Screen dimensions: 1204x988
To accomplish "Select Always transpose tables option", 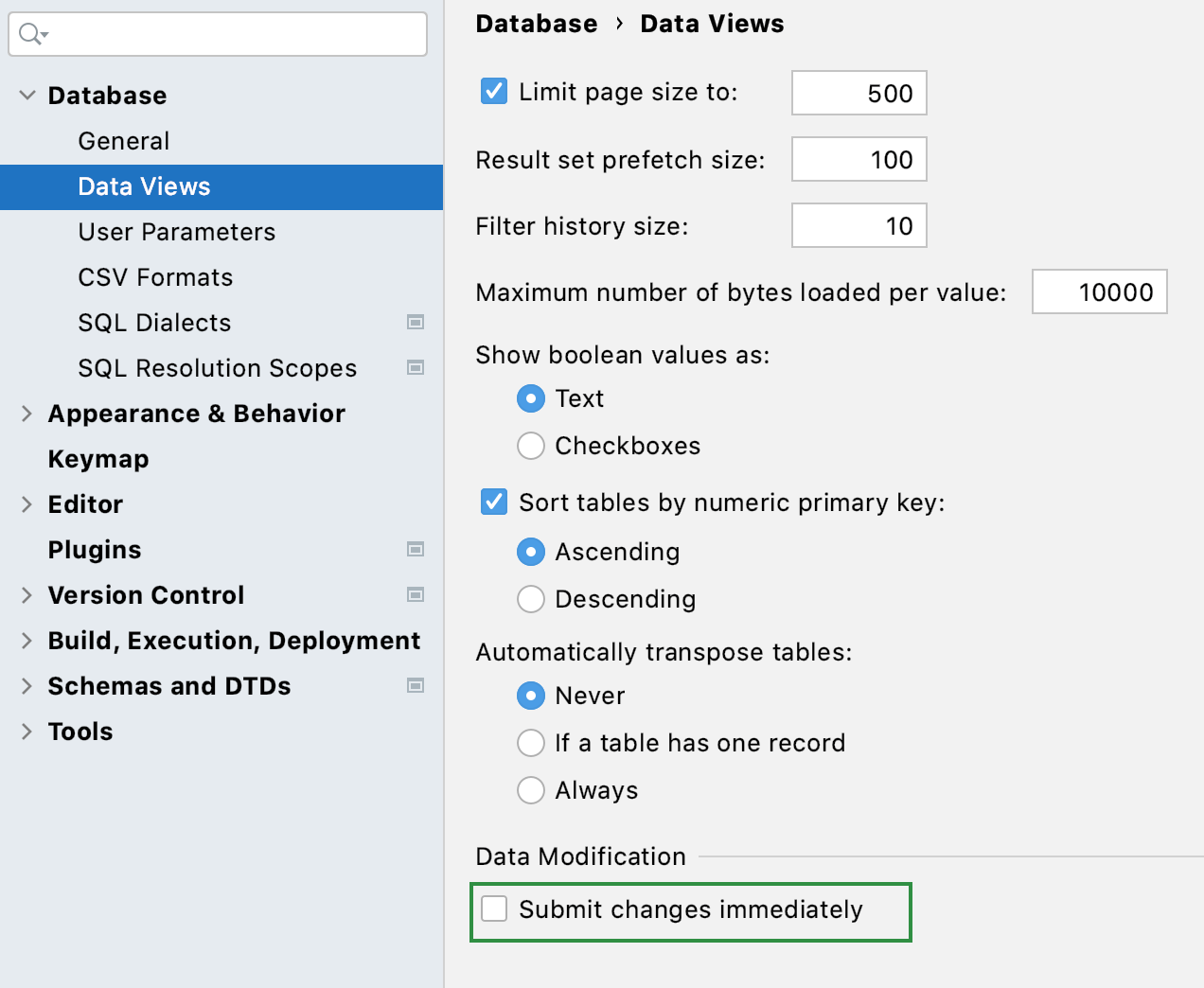I will point(531,790).
